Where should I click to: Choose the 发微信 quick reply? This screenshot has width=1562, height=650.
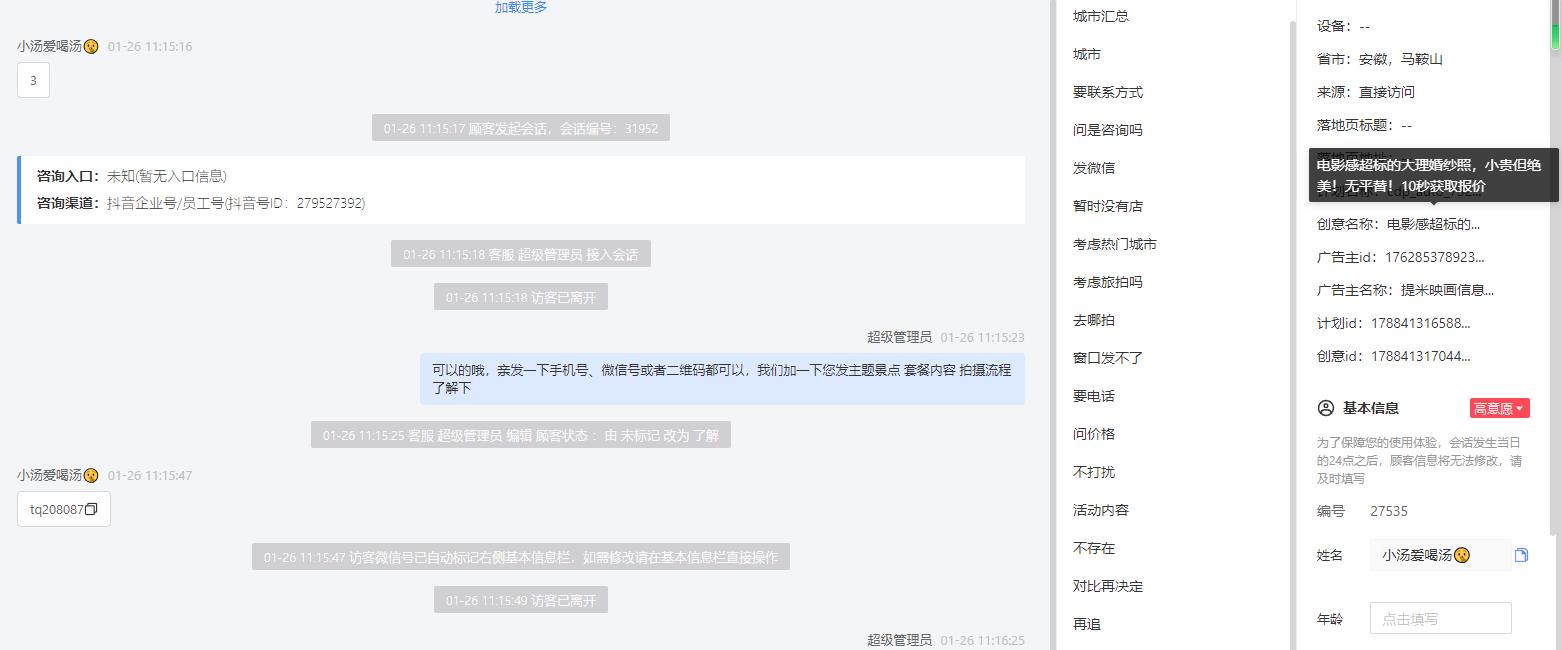tap(1094, 168)
